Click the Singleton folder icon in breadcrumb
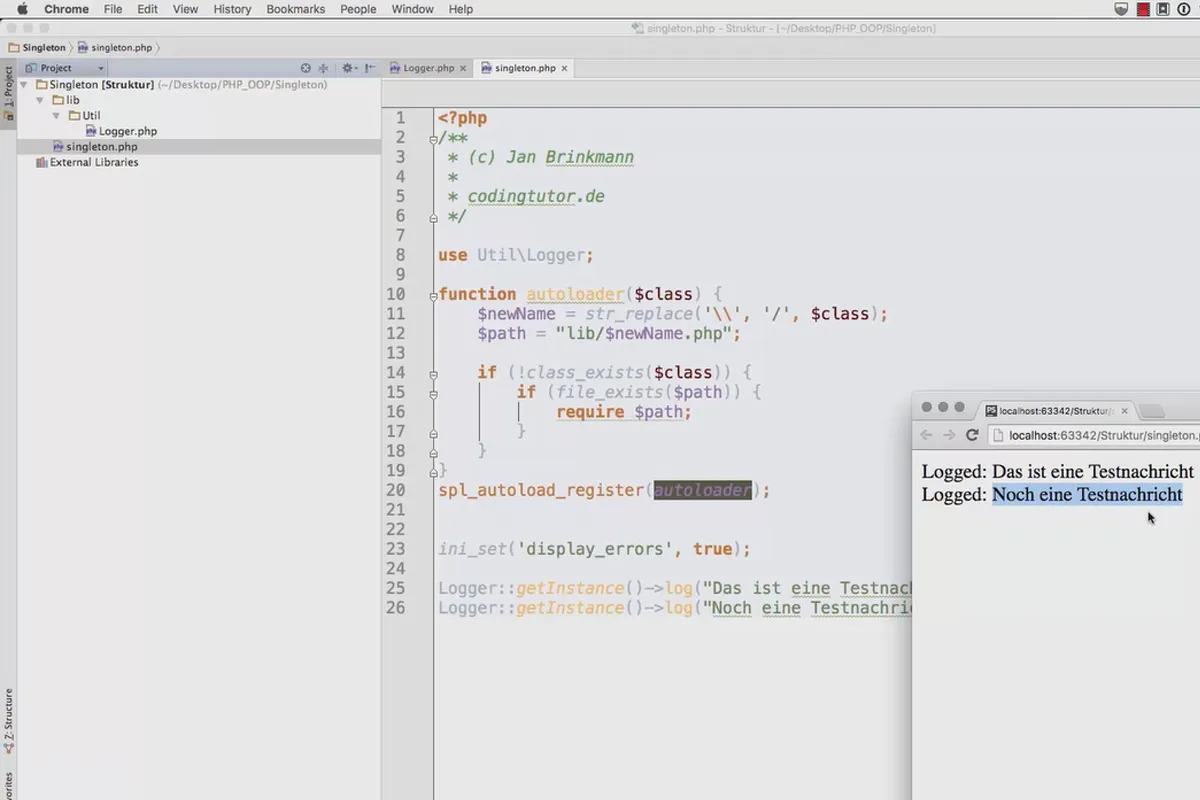This screenshot has height=800, width=1200. coord(13,47)
